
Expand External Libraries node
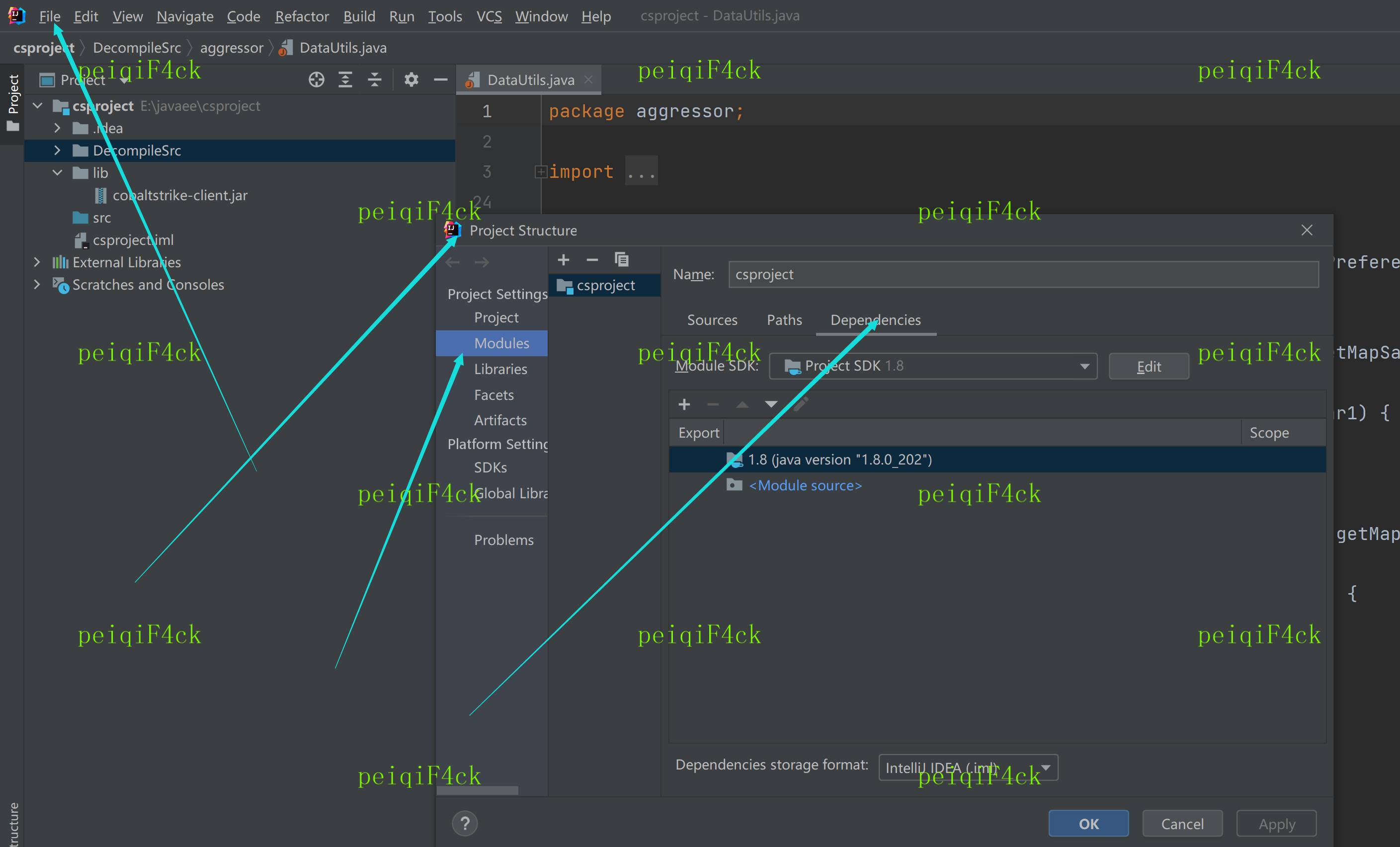[37, 262]
